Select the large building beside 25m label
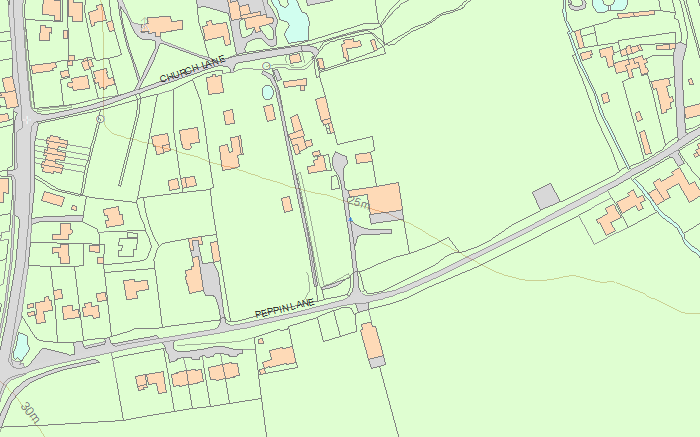The height and width of the screenshot is (437, 700). 378,199
